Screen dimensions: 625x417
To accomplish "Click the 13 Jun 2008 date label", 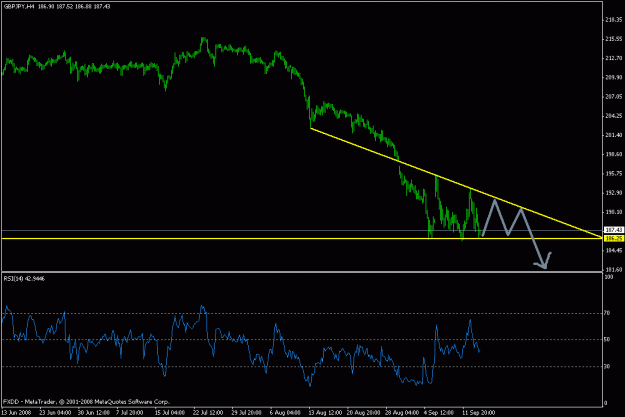I will [x=16, y=412].
